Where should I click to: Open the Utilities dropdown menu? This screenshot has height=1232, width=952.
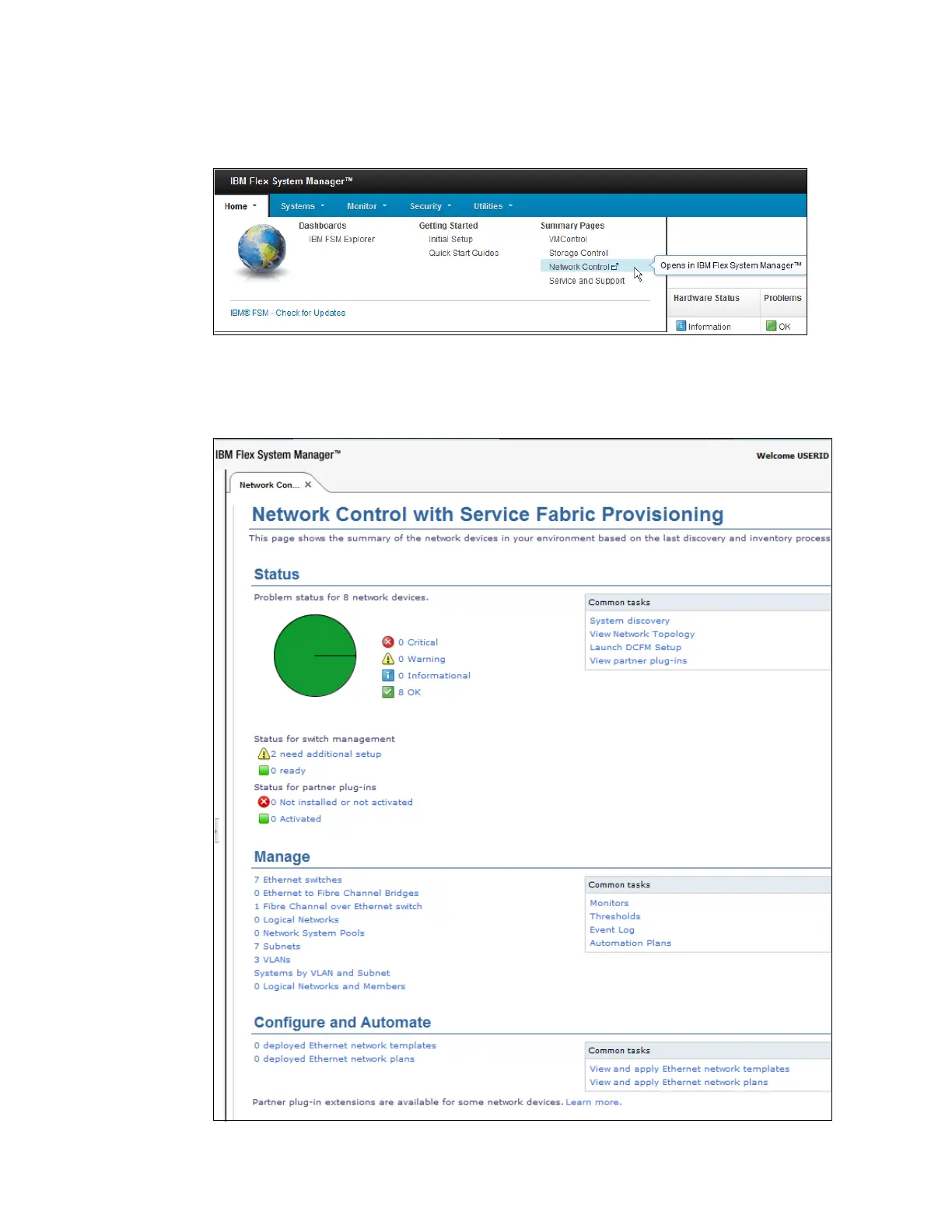tap(493, 206)
